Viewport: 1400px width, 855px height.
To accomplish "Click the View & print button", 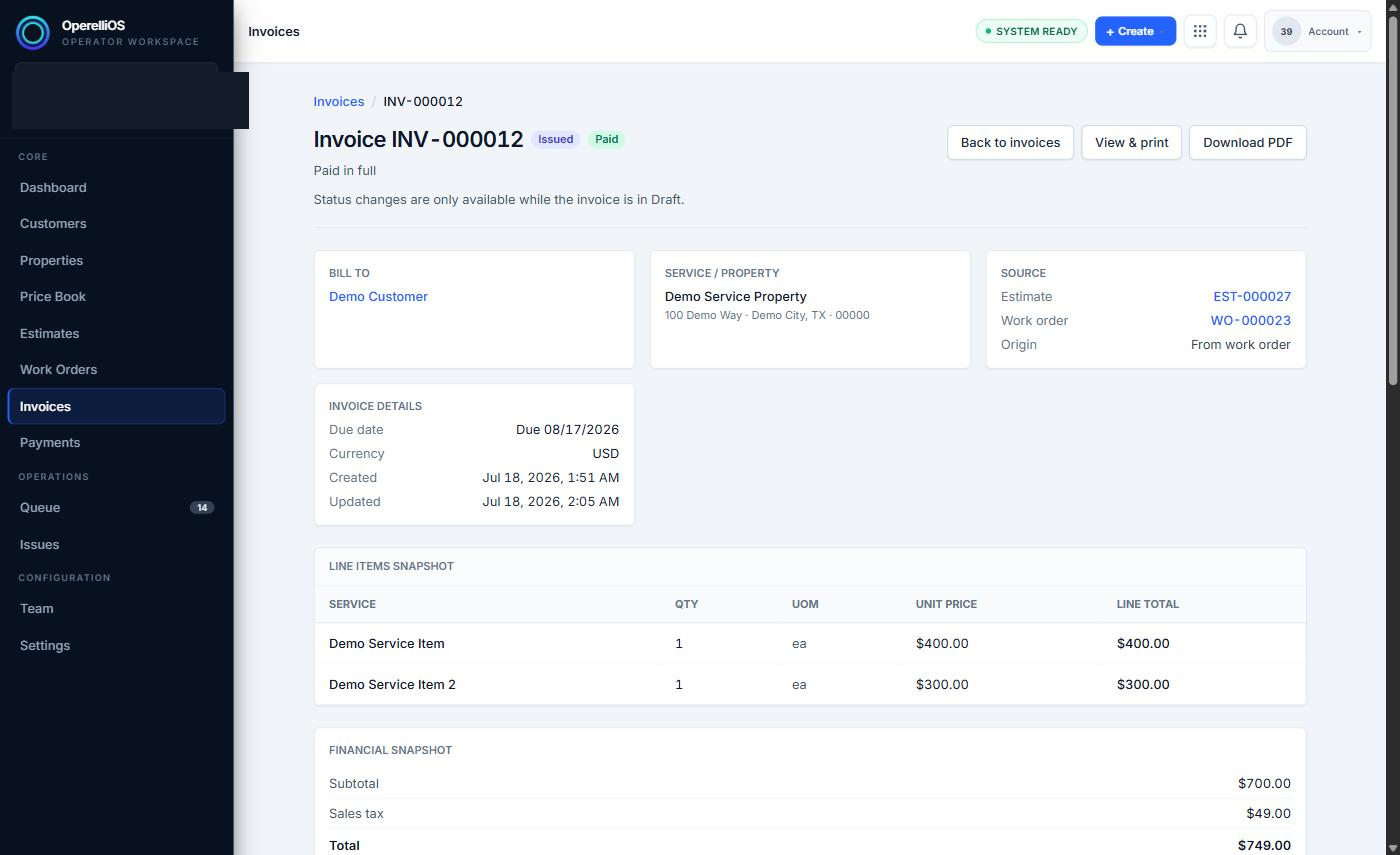I will point(1131,142).
